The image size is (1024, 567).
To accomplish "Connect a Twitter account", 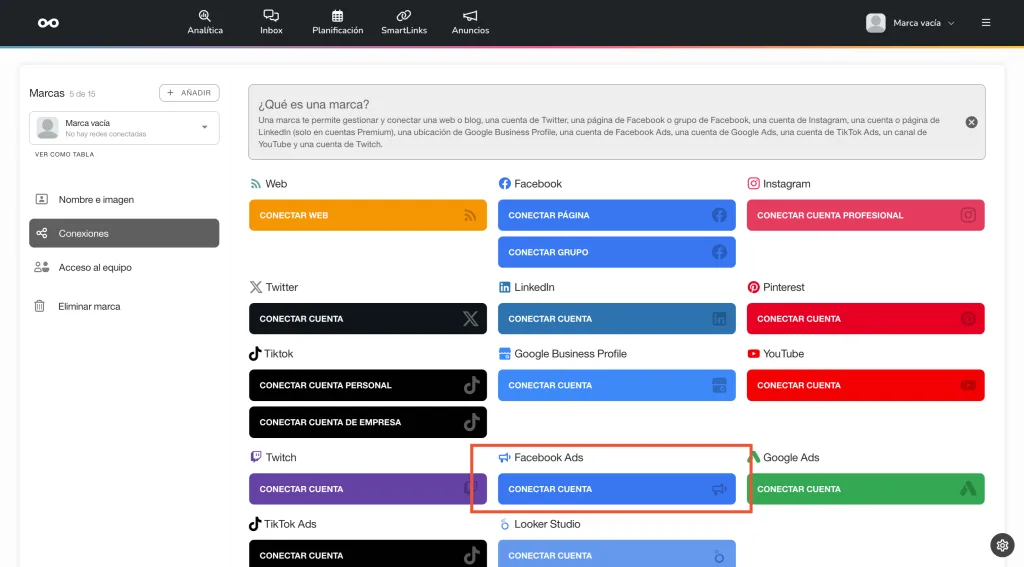I will point(368,319).
